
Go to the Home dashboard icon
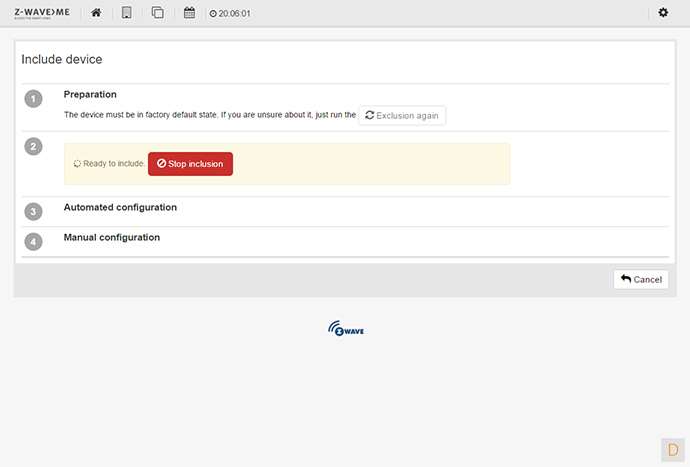click(x=96, y=13)
